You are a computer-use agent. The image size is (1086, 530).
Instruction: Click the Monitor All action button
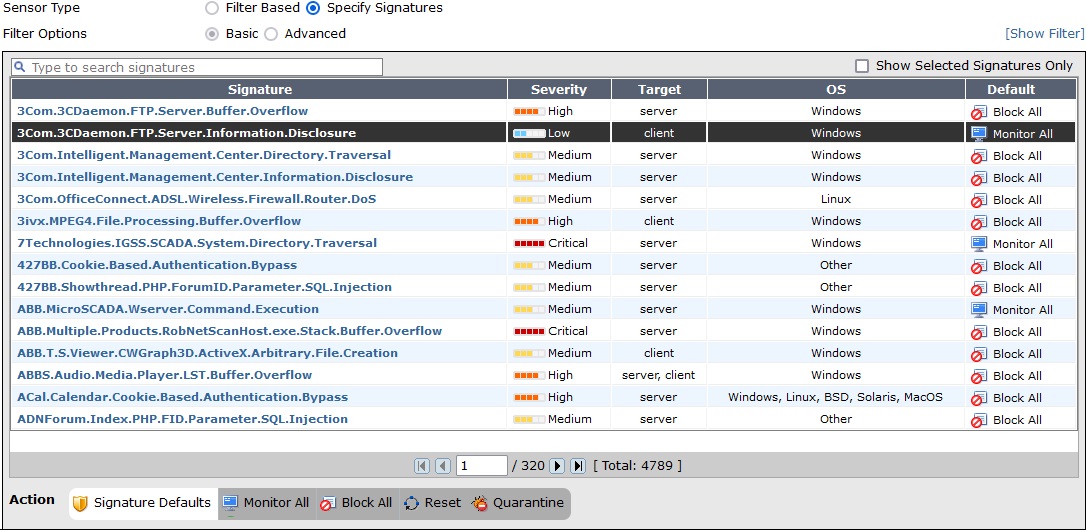(x=266, y=503)
